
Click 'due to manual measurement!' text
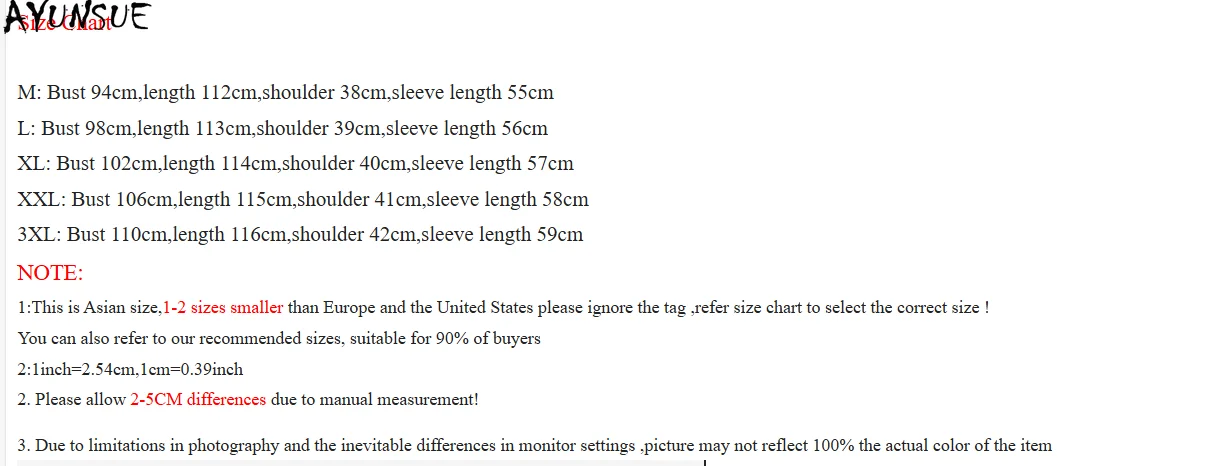[375, 400]
